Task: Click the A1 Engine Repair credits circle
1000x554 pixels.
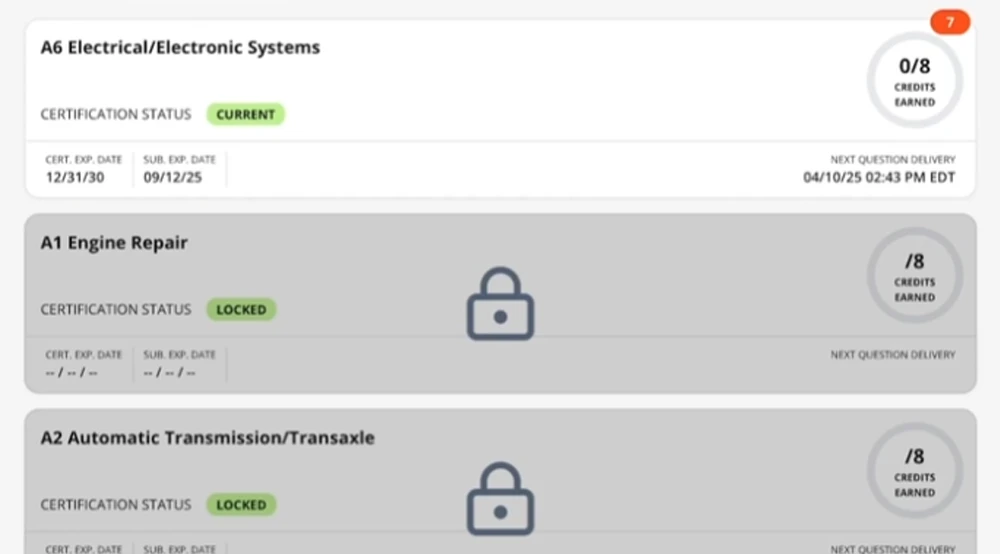Action: tap(915, 275)
